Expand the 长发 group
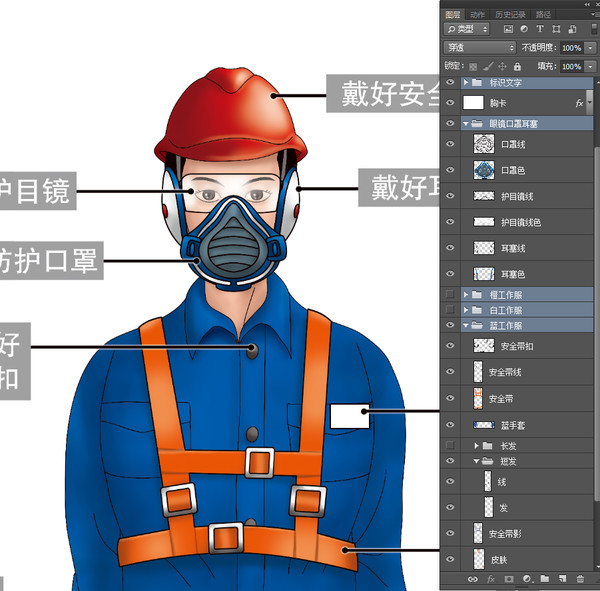The width and height of the screenshot is (600, 591). [x=476, y=446]
